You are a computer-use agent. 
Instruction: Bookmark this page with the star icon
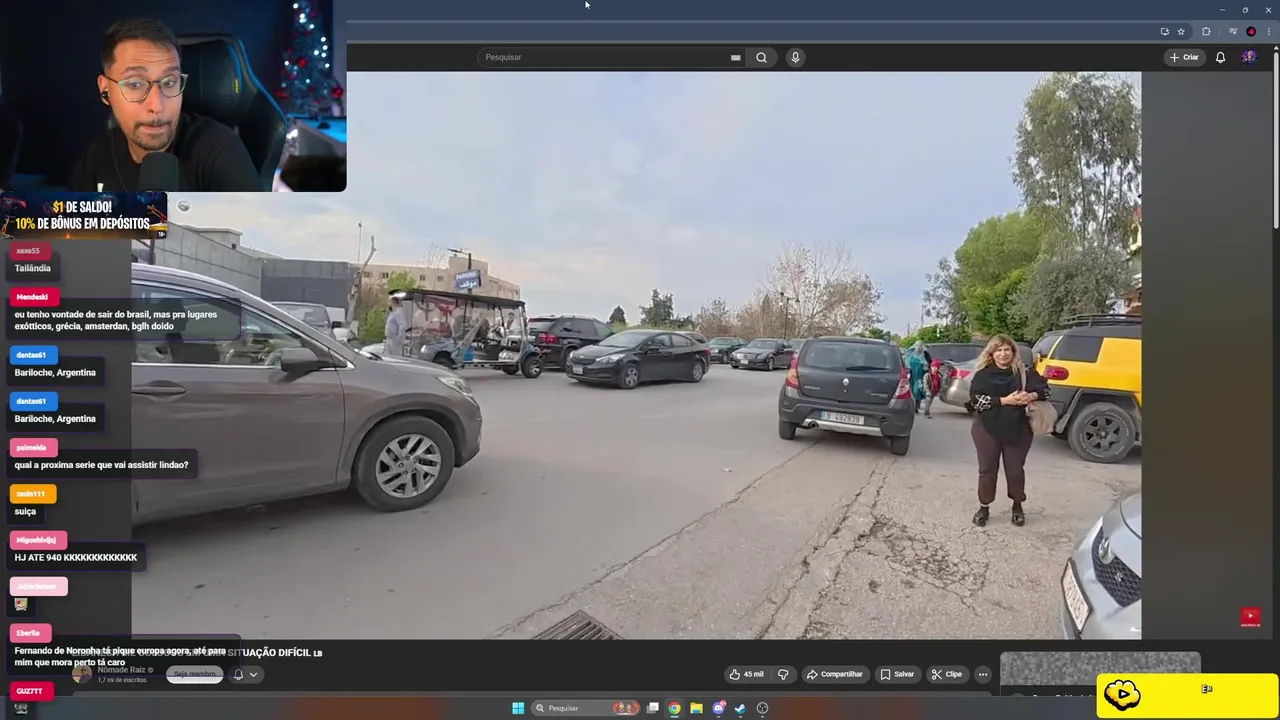pos(1181,31)
